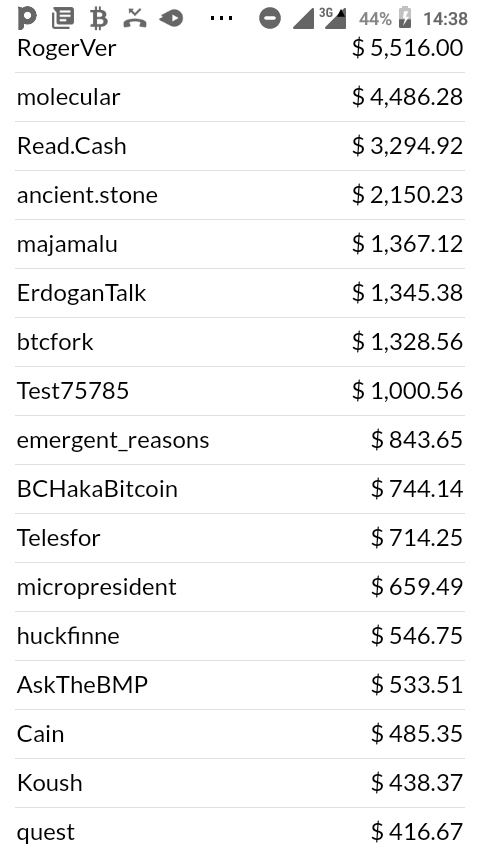Select BCHakaBitcoin in the list
The width and height of the screenshot is (480, 854).
click(240, 489)
